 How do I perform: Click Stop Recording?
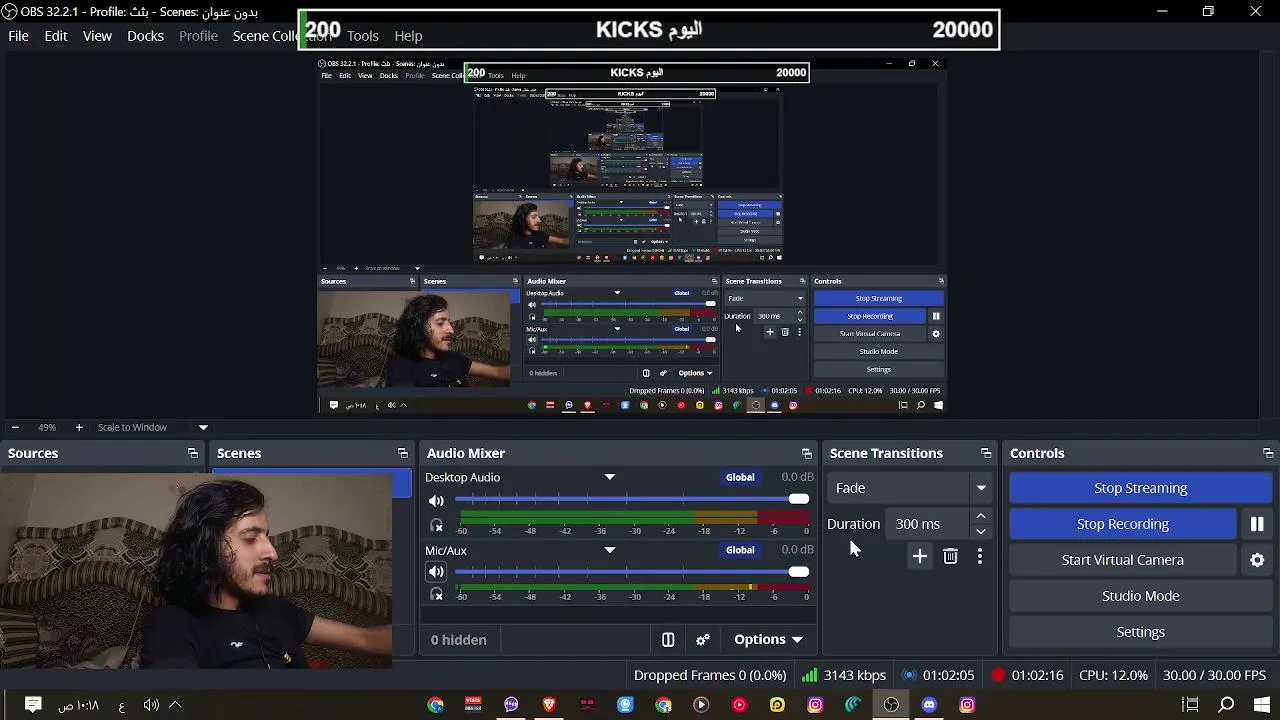point(1123,524)
